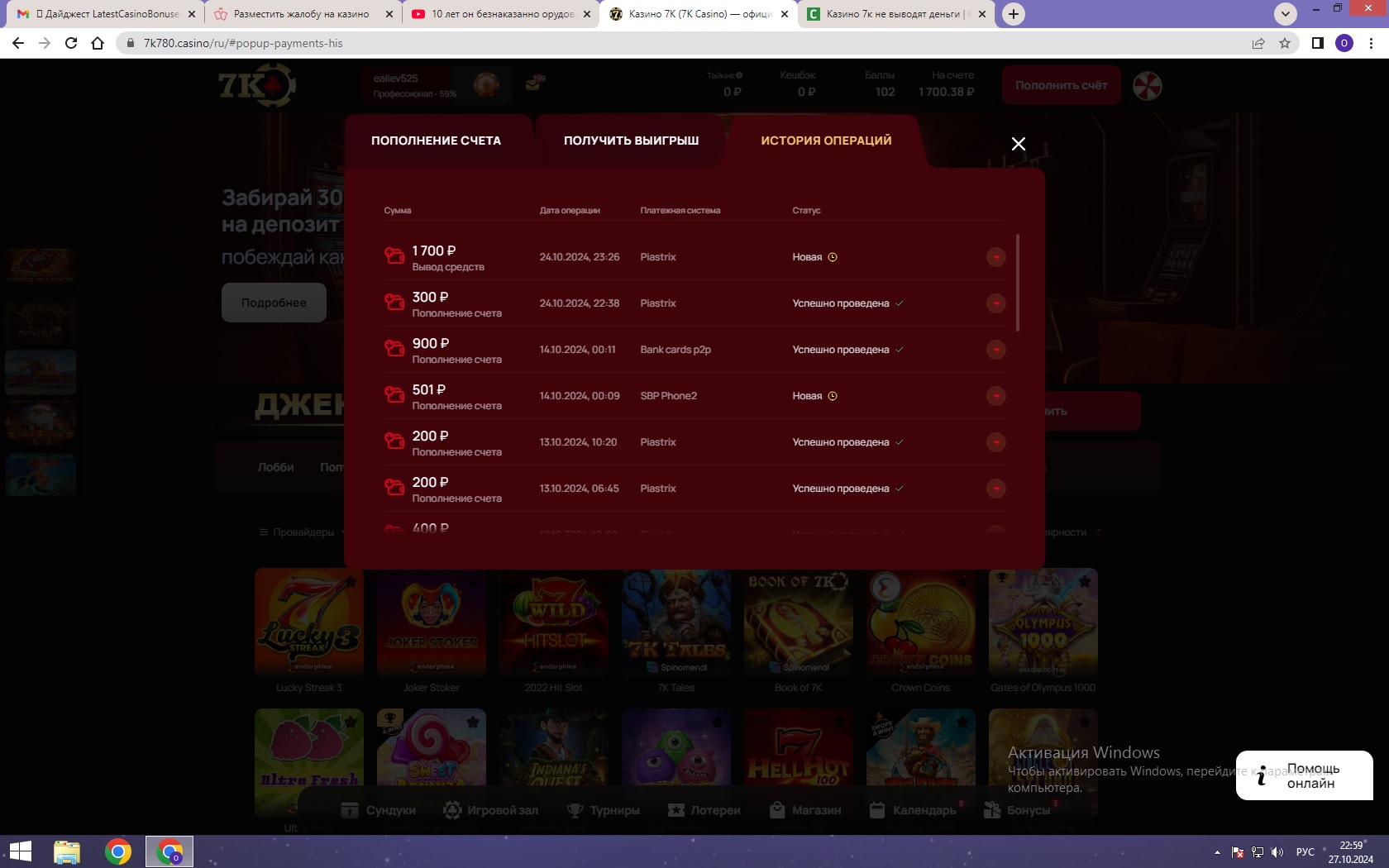Click the browser home icon
This screenshot has width=1389, height=868.
pyautogui.click(x=98, y=43)
